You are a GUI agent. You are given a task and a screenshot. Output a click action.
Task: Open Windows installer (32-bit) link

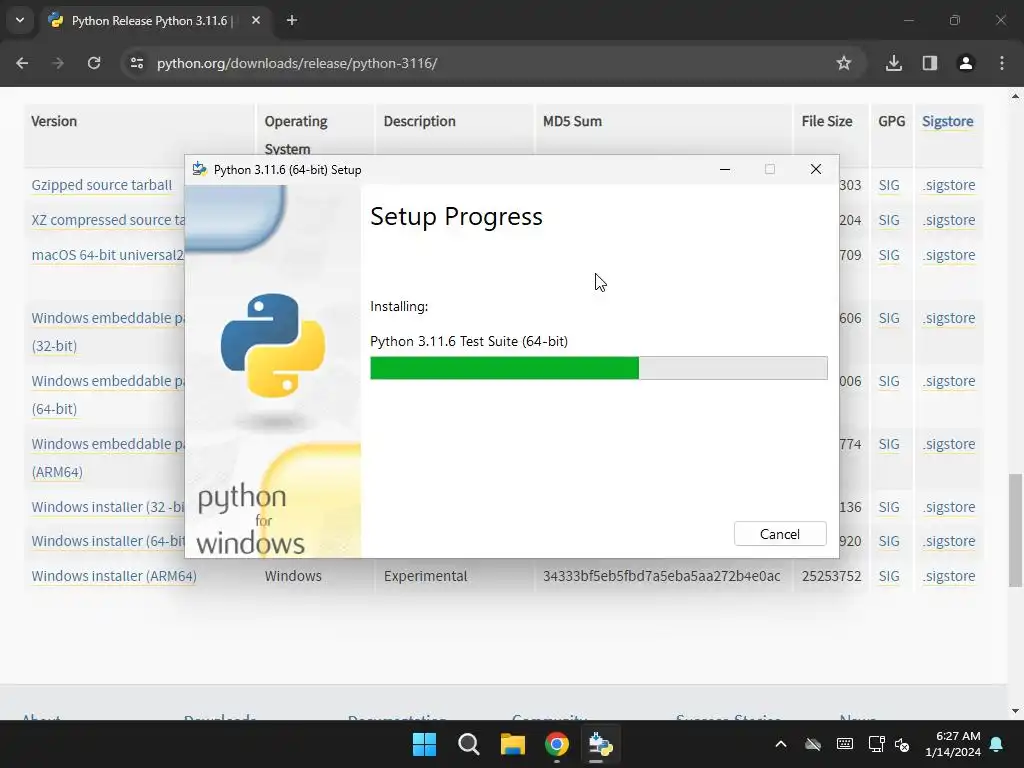pos(108,507)
